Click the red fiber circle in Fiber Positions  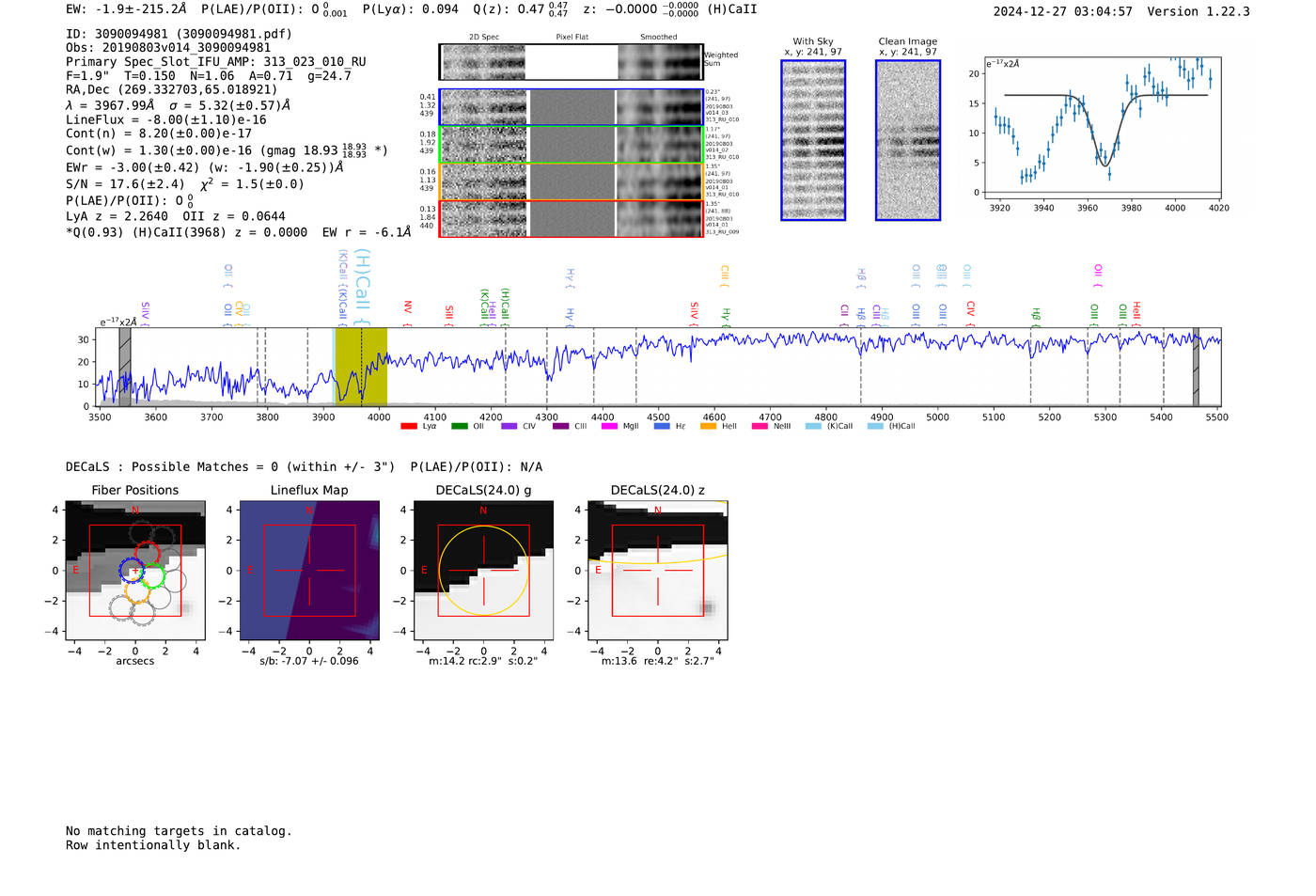click(x=148, y=555)
